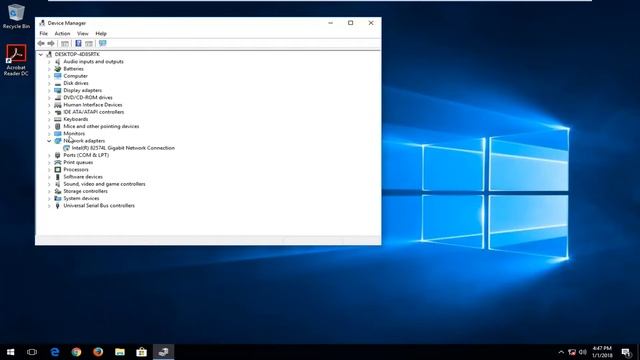Screen dimensions: 640x360
Task: Open the Action Center notification icon
Action: 626,352
